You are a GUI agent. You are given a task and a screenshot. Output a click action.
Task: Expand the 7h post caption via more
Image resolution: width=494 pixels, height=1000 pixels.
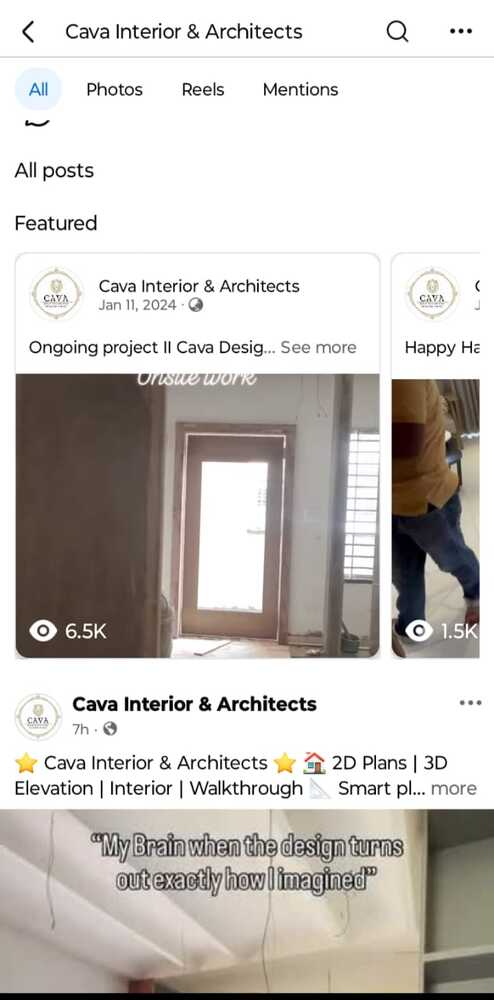tap(453, 788)
